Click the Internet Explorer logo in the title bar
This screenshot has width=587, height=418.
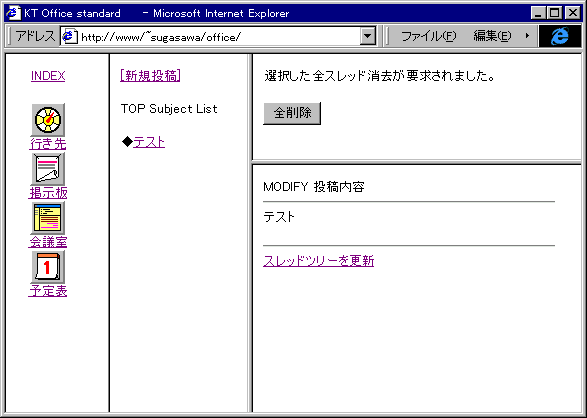point(13,13)
